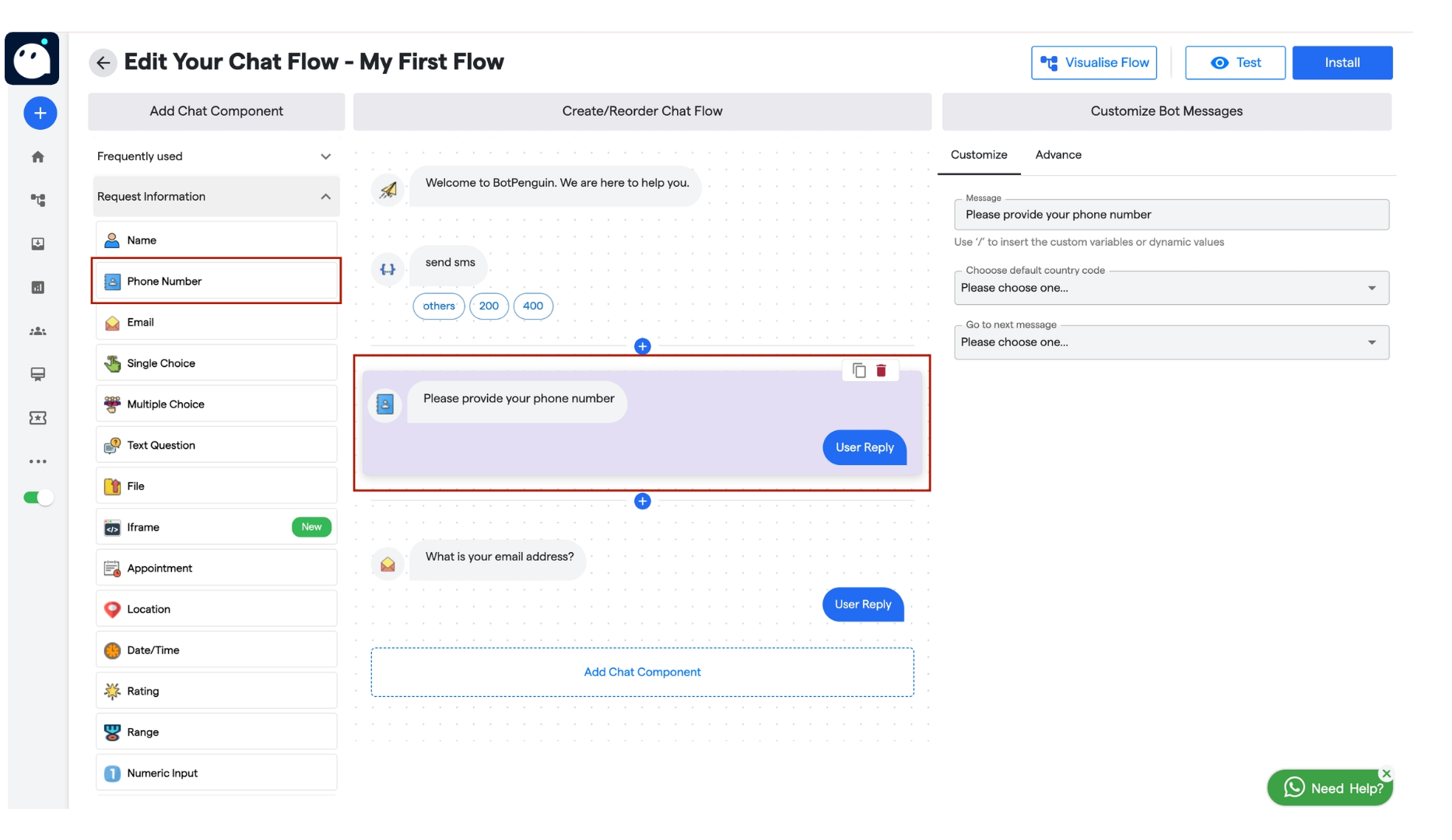Switch to the Advance tab
This screenshot has width=1452, height=840.
1058,155
